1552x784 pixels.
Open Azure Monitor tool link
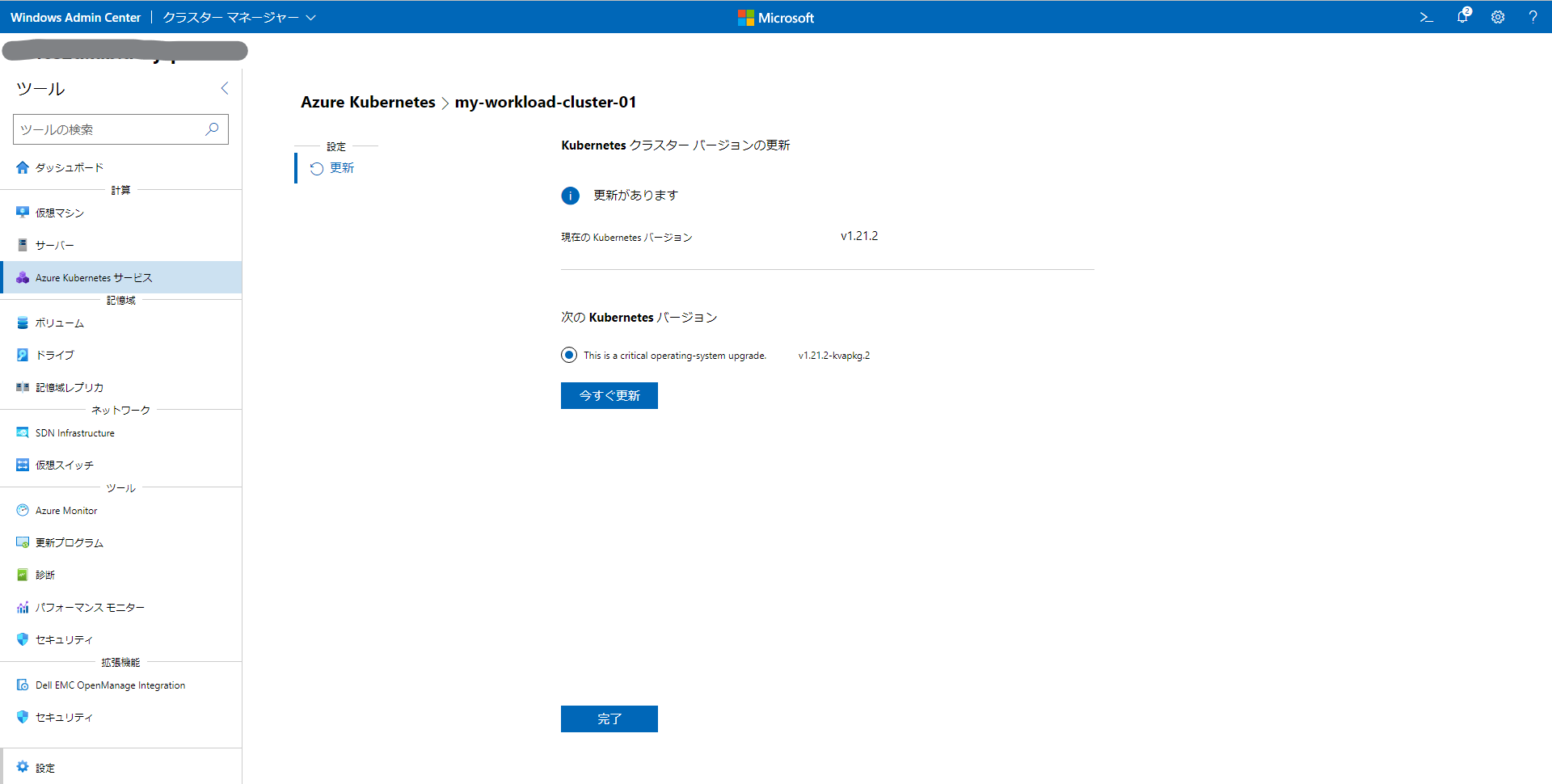[x=121, y=510]
